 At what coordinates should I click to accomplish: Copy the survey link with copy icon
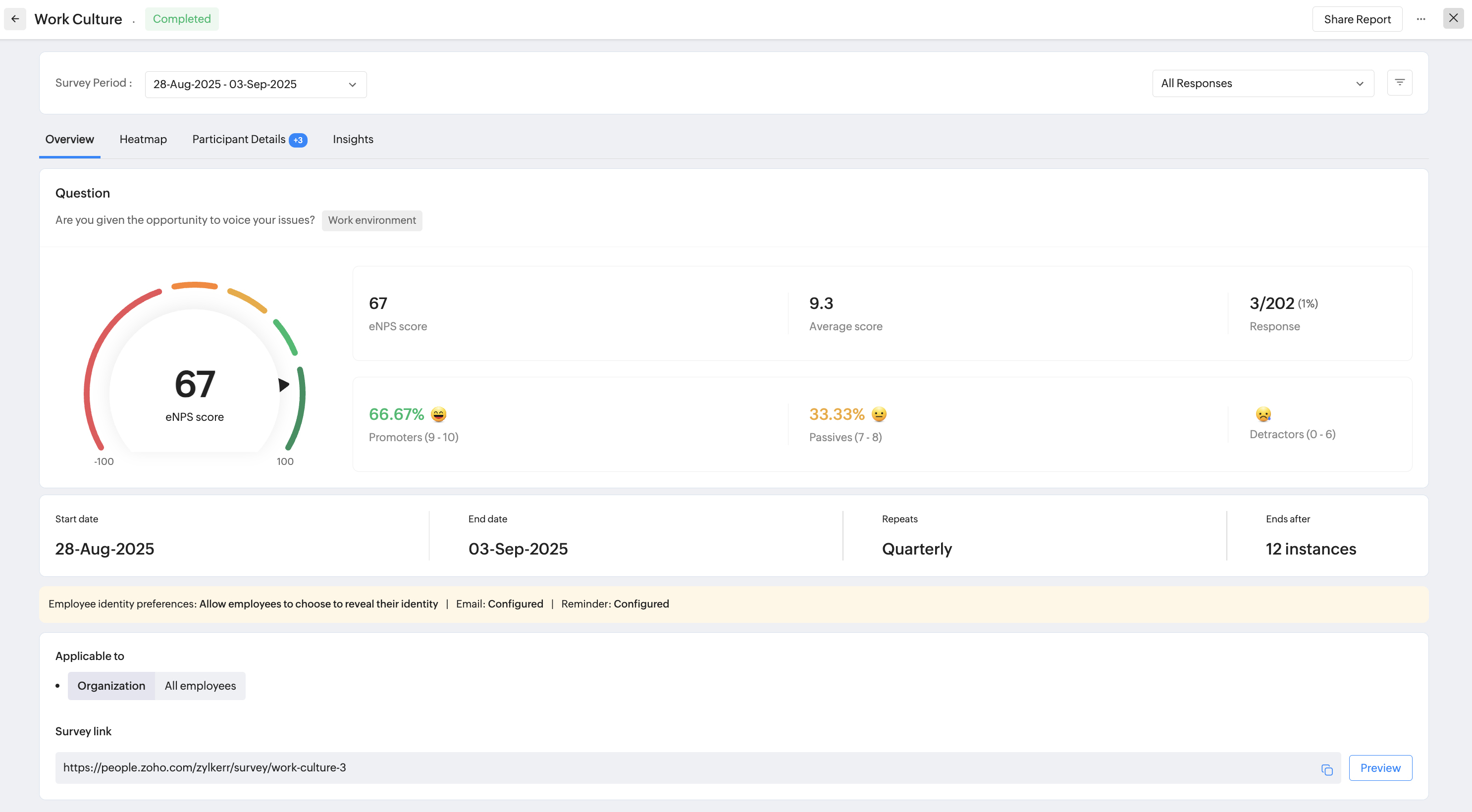[1326, 770]
